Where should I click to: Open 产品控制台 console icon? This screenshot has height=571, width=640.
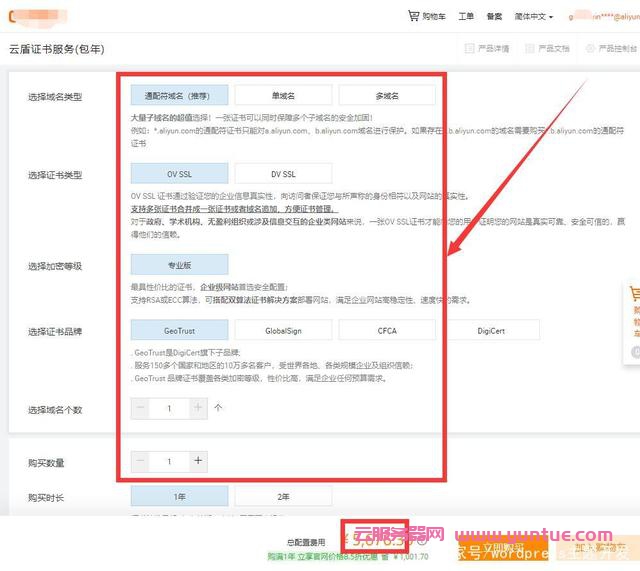(x=612, y=48)
